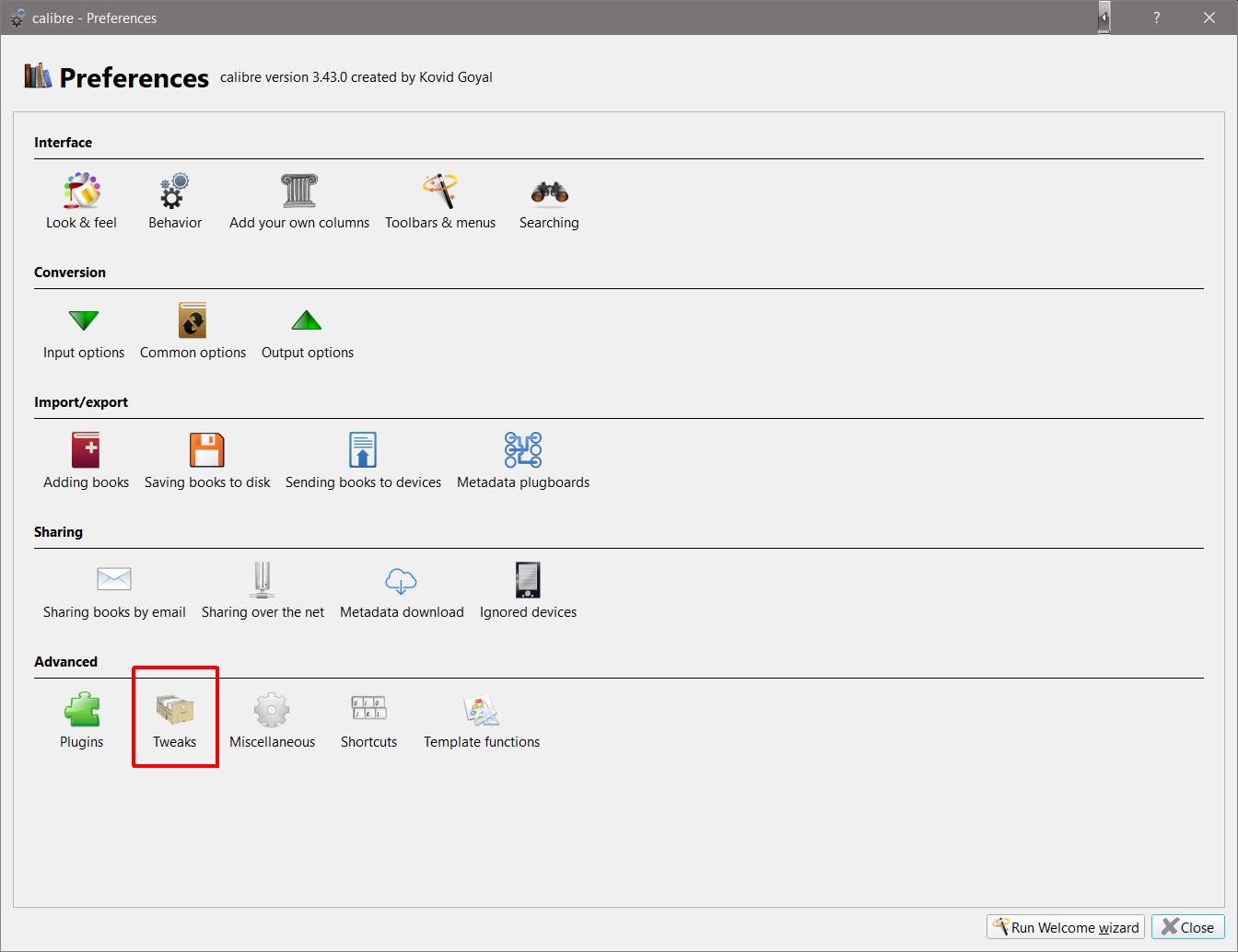The image size is (1238, 952).
Task: Open Saving books to disk settings
Action: click(x=207, y=460)
